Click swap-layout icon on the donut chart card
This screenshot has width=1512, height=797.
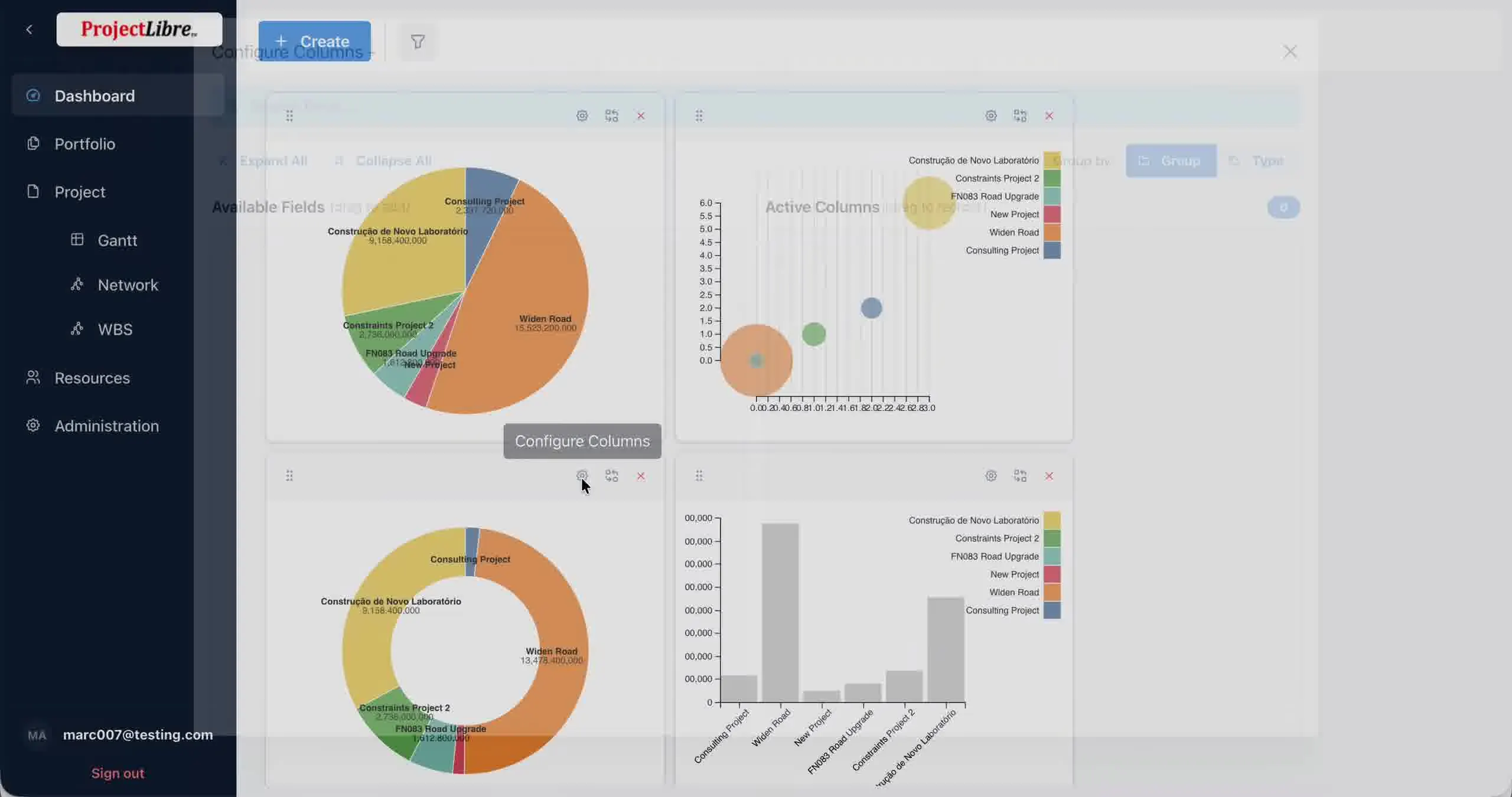pos(611,475)
